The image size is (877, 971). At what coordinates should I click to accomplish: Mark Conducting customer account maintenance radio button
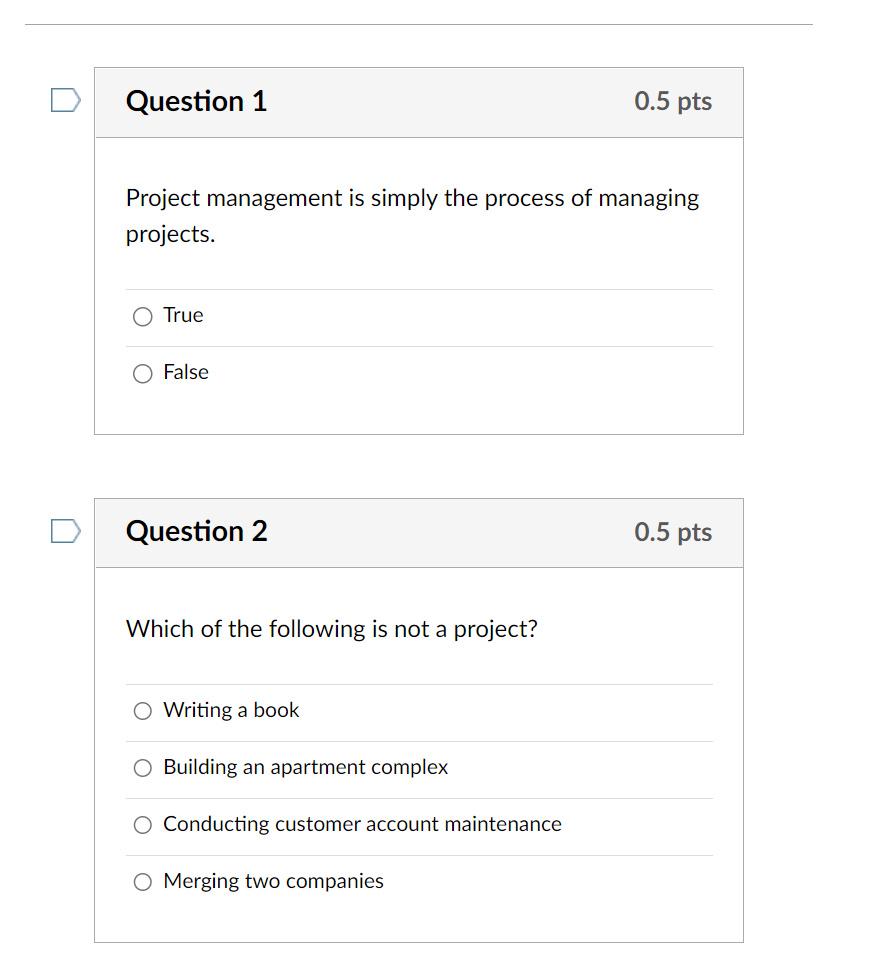click(x=142, y=825)
